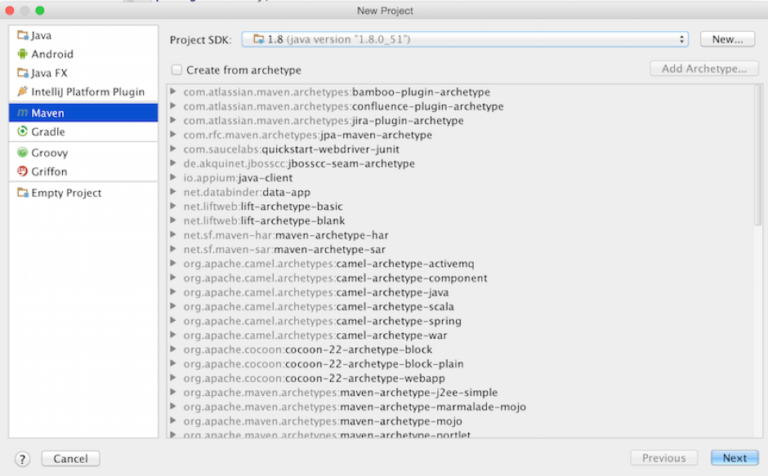Pick the IntelliJ Platform Plugin icon

tap(22, 92)
